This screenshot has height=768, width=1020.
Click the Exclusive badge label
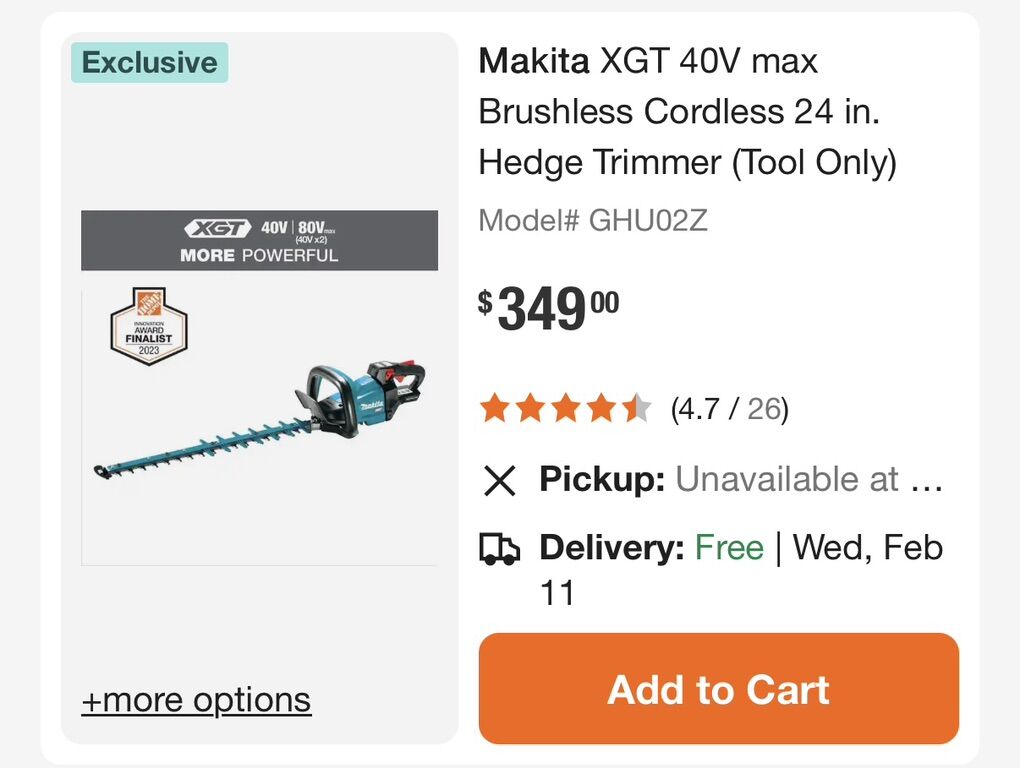150,63
